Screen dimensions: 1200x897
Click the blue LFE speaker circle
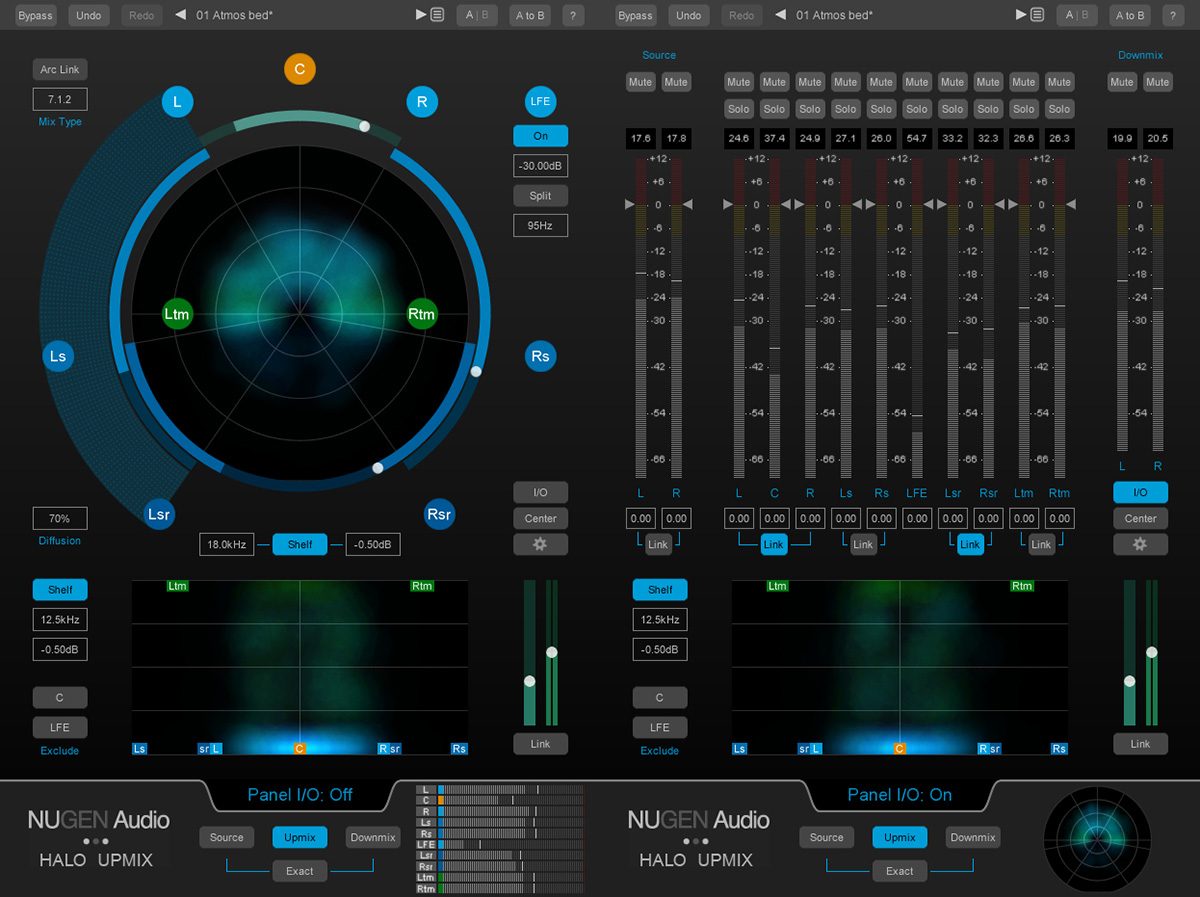tap(540, 101)
